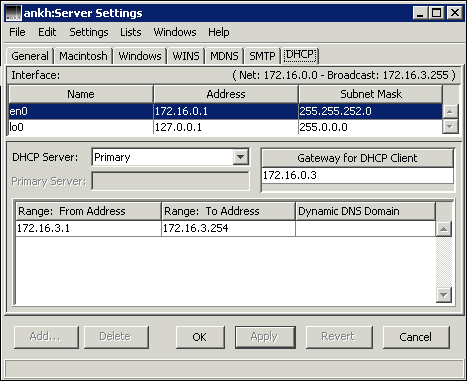
Task: Open the DHCP Server dropdown
Action: pos(240,157)
